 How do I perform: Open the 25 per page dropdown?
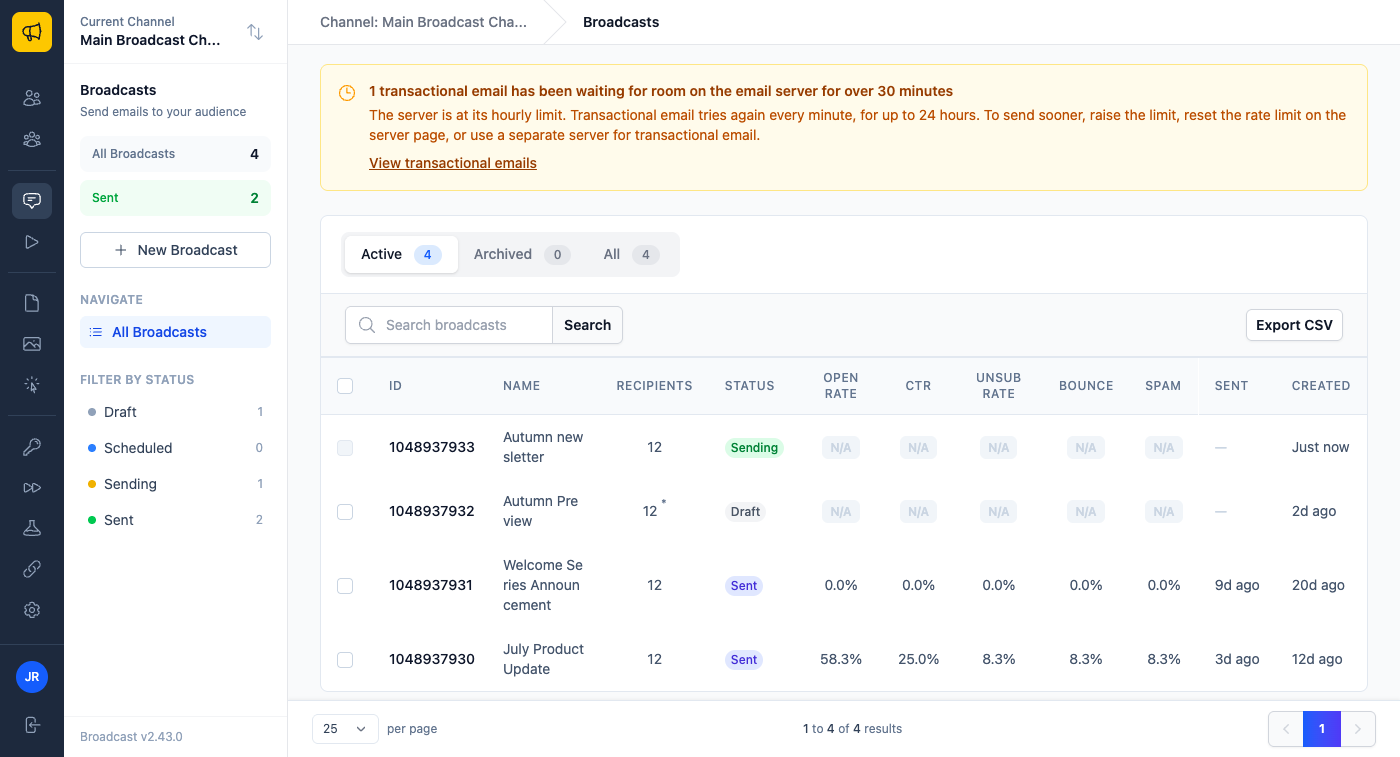pyautogui.click(x=345, y=729)
